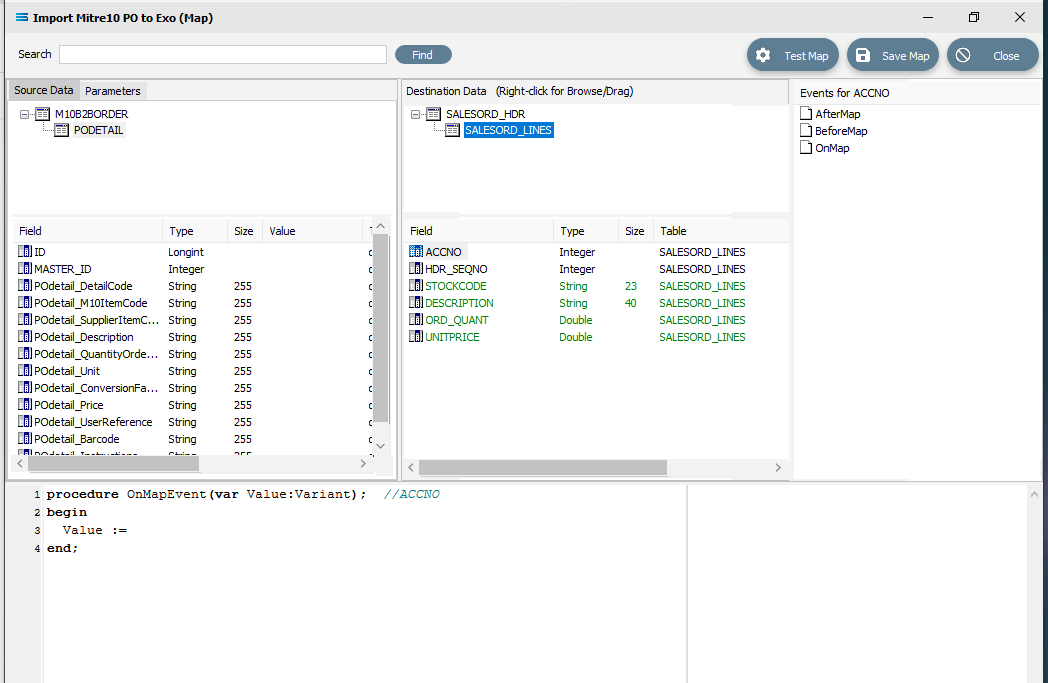Click the gear icon on Test Map
This screenshot has width=1048, height=683.
tap(763, 55)
